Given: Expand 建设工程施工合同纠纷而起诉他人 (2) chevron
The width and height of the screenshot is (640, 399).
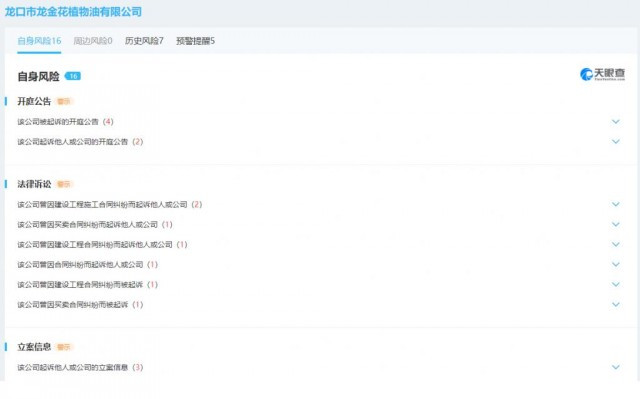Looking at the screenshot, I should 616,204.
